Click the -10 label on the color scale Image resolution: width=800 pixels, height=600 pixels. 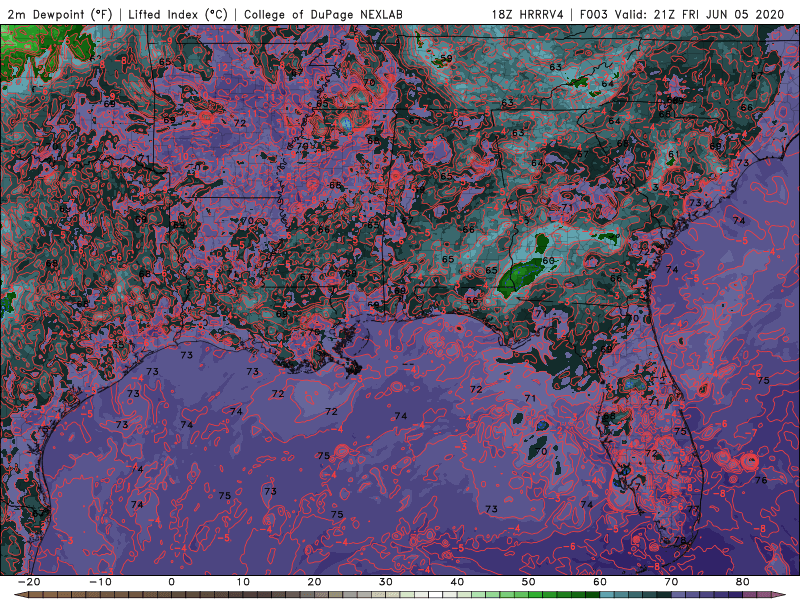(100, 582)
